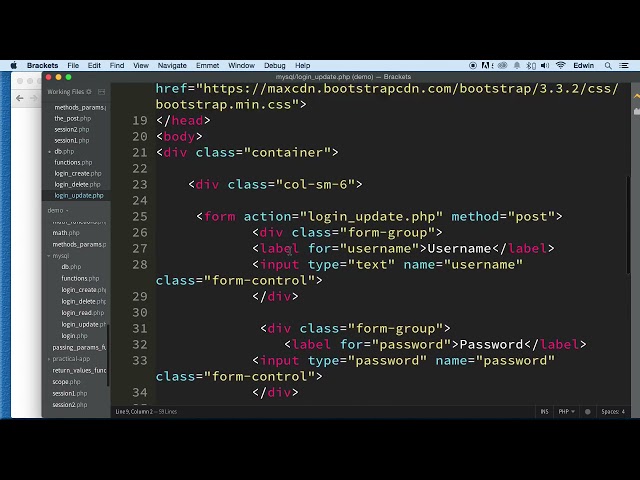640x480 pixels.
Task: Select the_post.php in Working Files
Action: click(x=73, y=118)
